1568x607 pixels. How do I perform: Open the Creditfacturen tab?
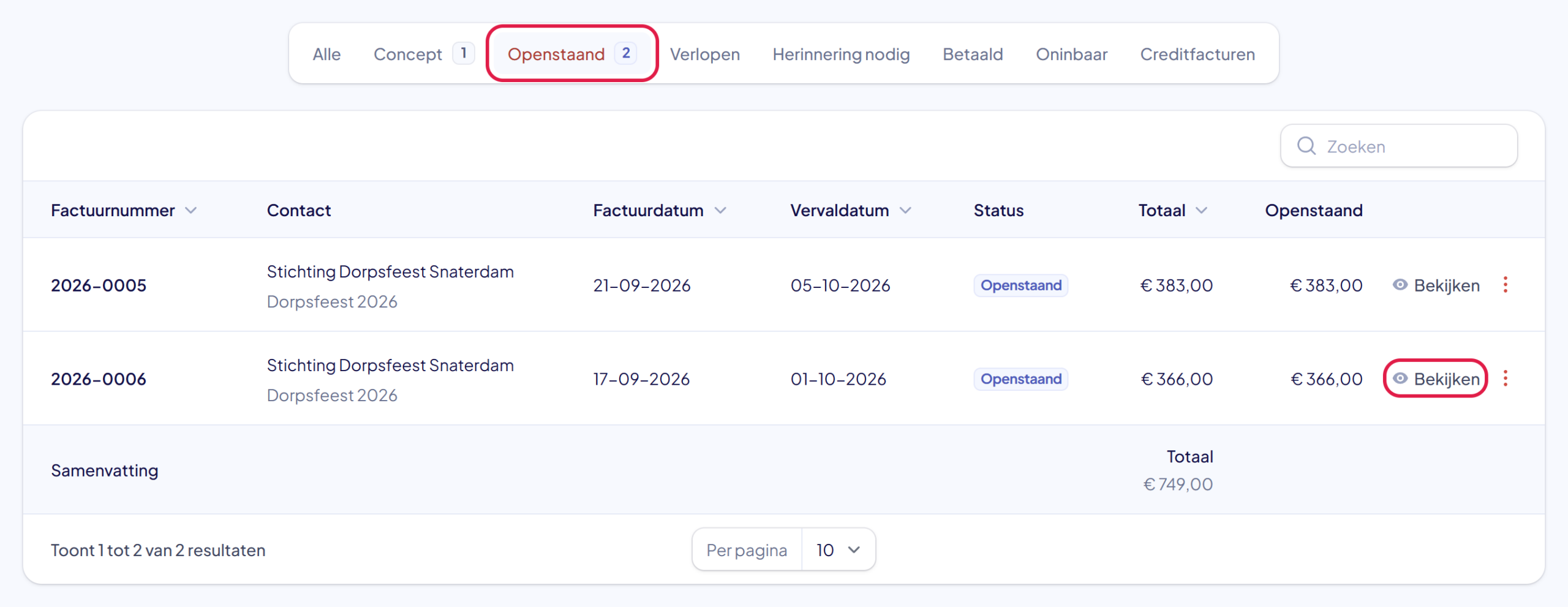[1197, 54]
